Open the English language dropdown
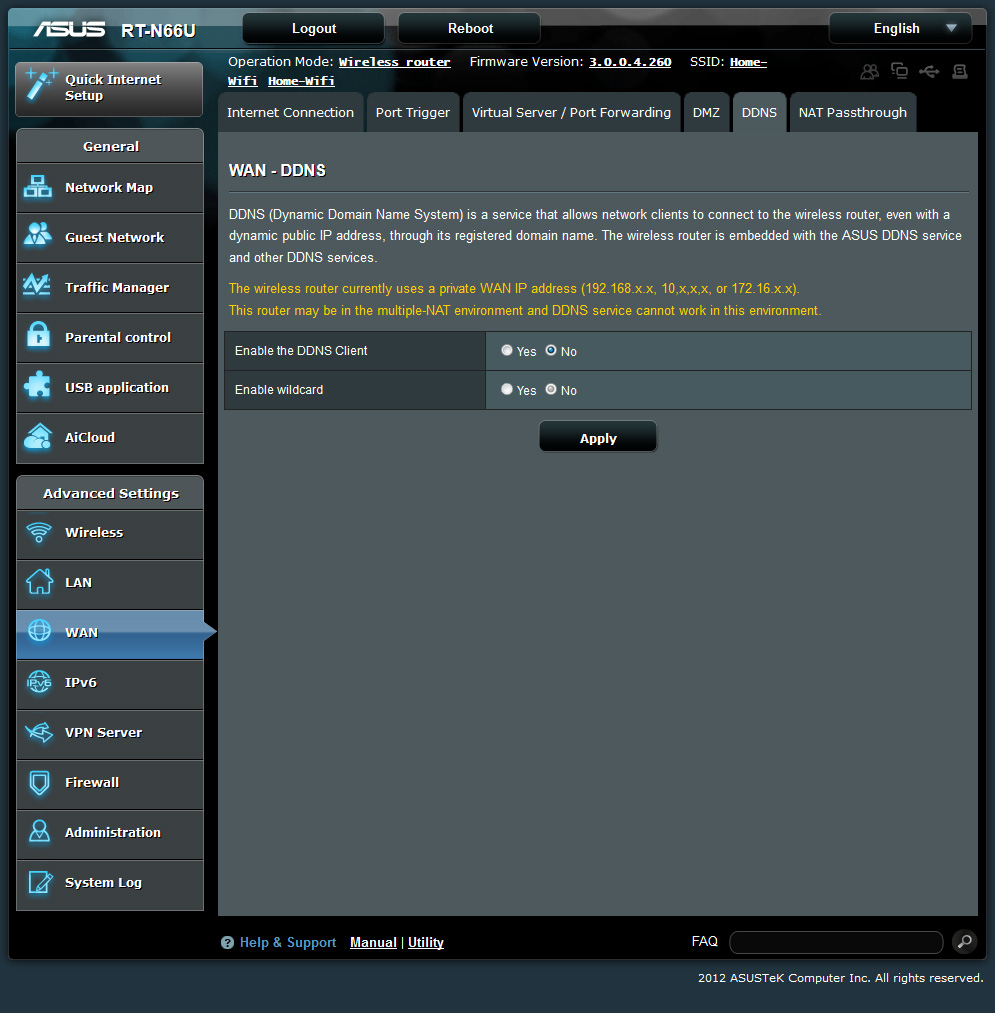 coord(900,28)
